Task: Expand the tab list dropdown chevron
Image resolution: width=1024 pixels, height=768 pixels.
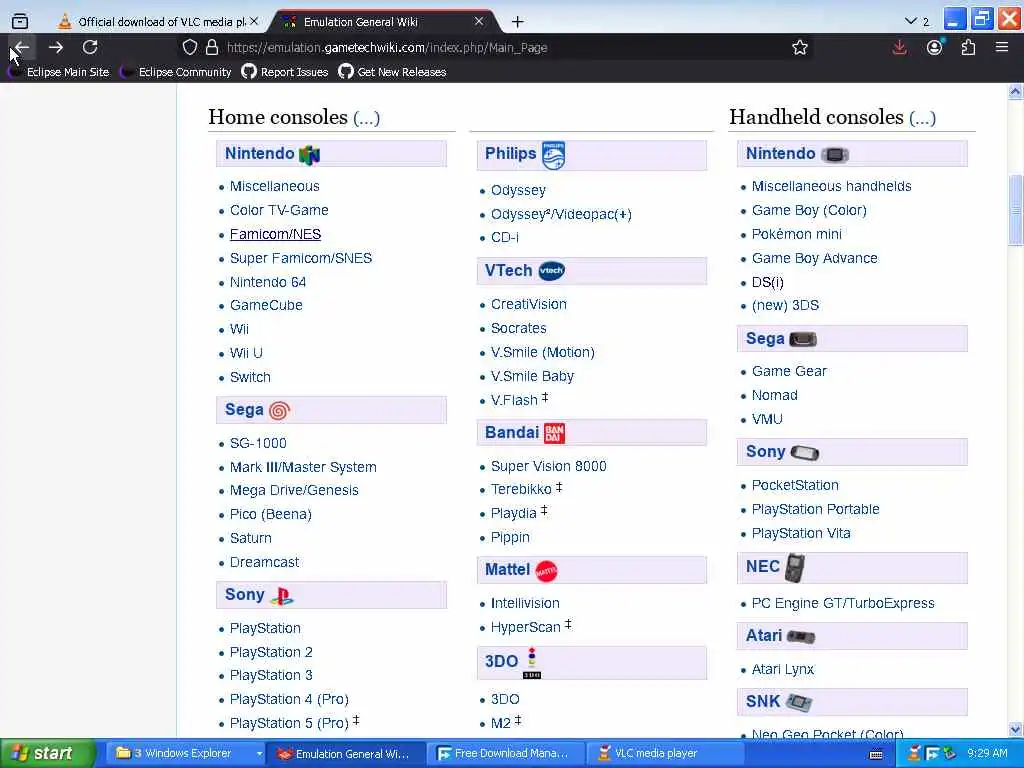Action: click(x=910, y=22)
